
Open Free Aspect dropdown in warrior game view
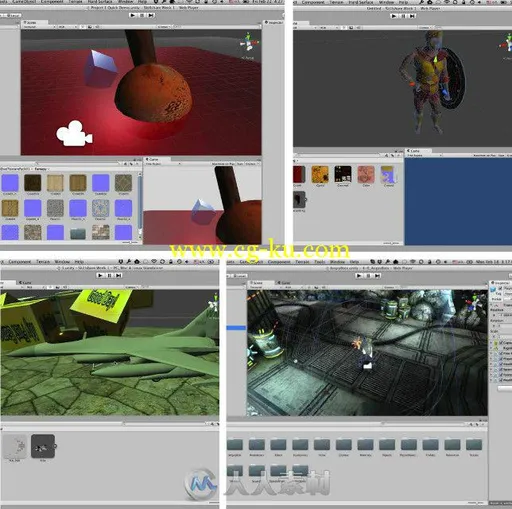pyautogui.click(x=423, y=155)
